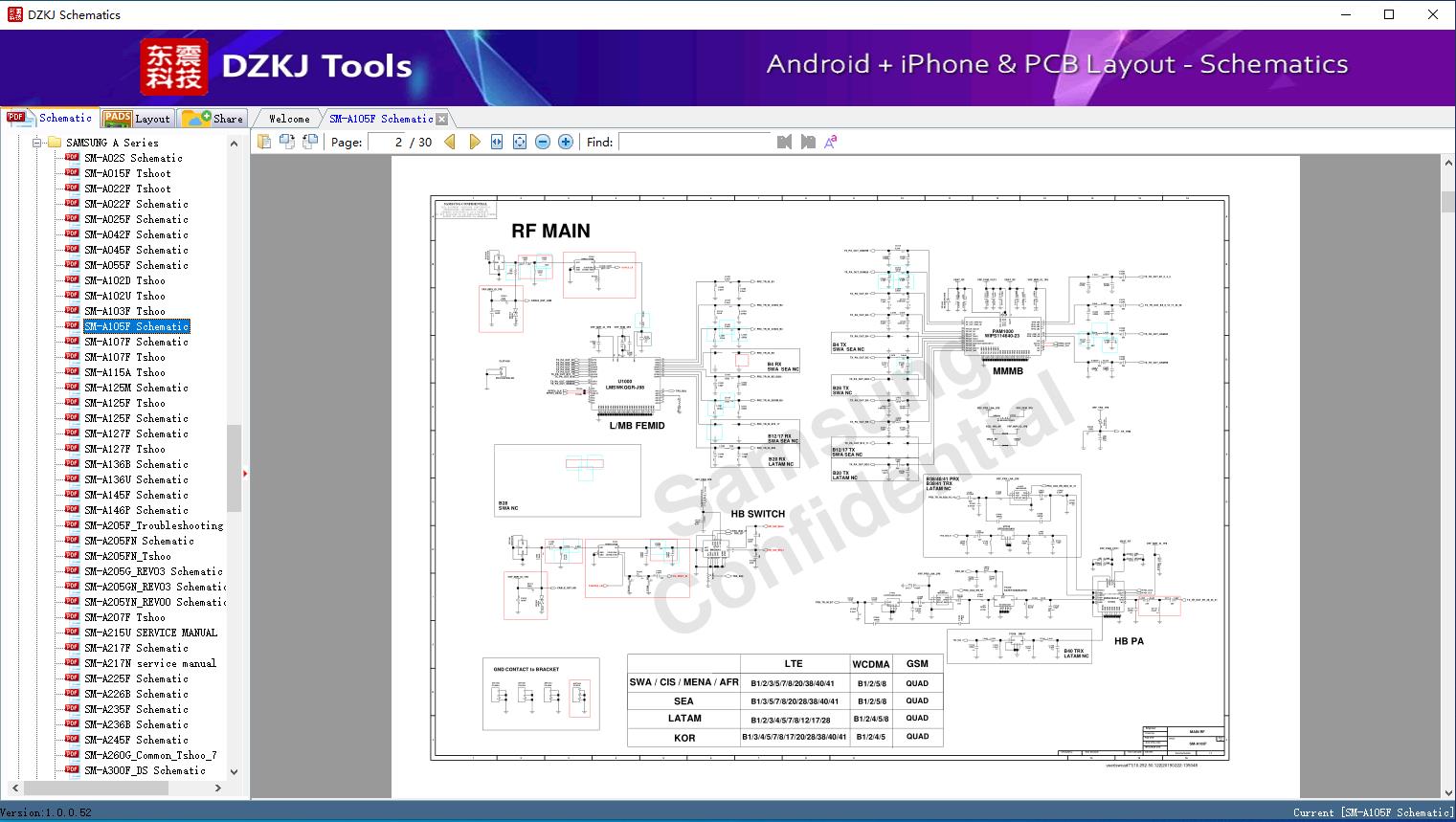Click the SAMSUNG A Series folder icon
Image resolution: width=1456 pixels, height=822 pixels.
(55, 143)
